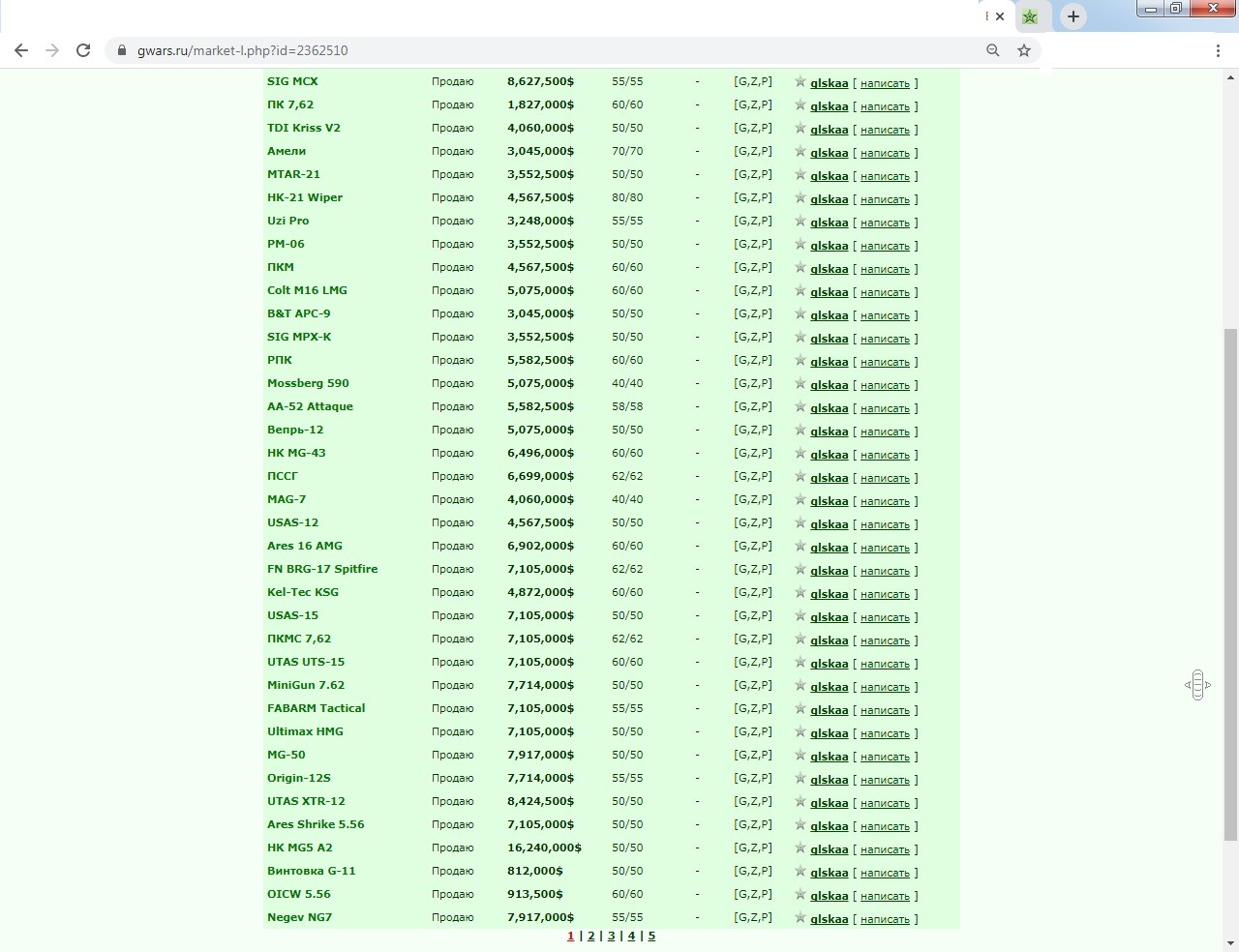Viewport: 1239px width, 952px height.
Task: Open the OICW 5.56 item link
Action: click(299, 894)
